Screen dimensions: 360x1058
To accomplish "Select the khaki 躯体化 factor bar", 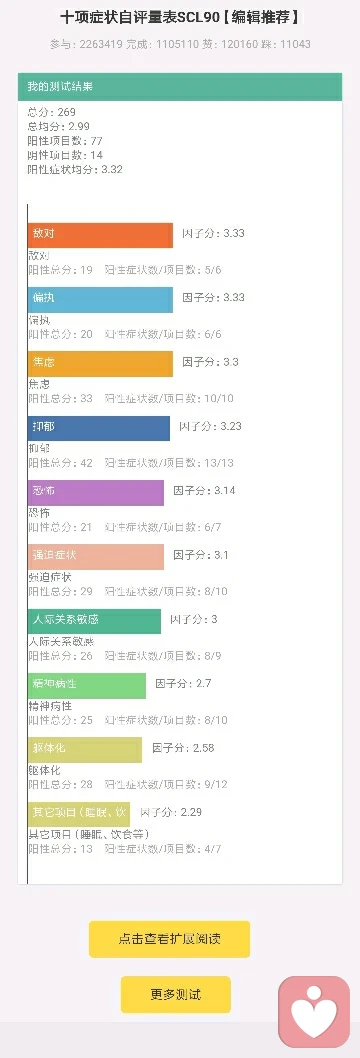I will (85, 749).
